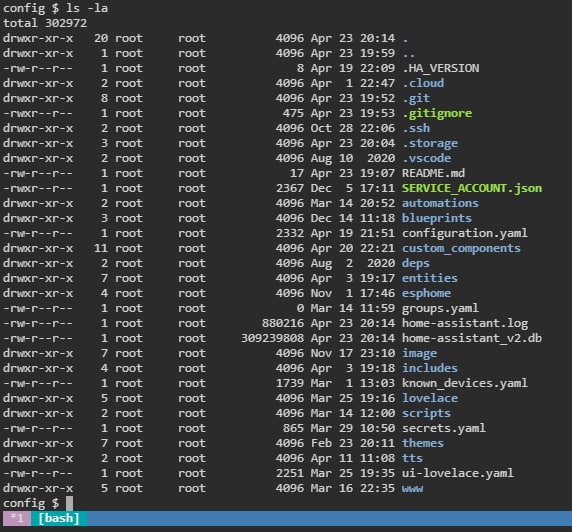Screen dimensions: 572x532
Task: Click the custom_components directory name
Action: click(461, 248)
